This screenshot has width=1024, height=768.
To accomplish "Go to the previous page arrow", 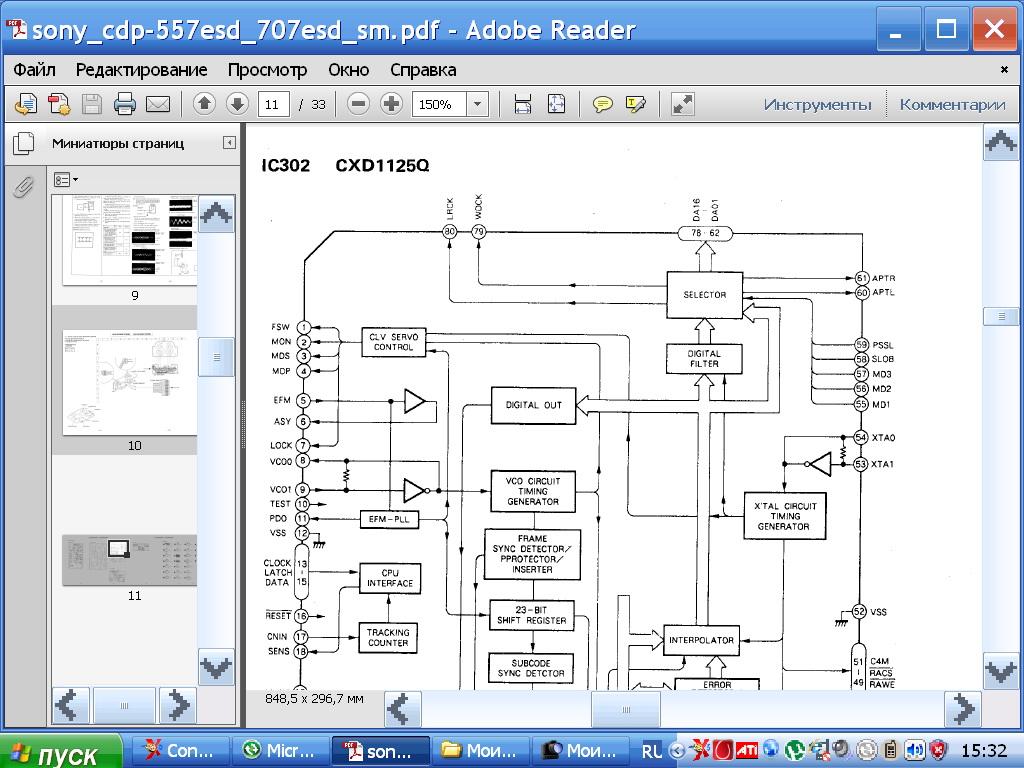I will click(x=204, y=104).
